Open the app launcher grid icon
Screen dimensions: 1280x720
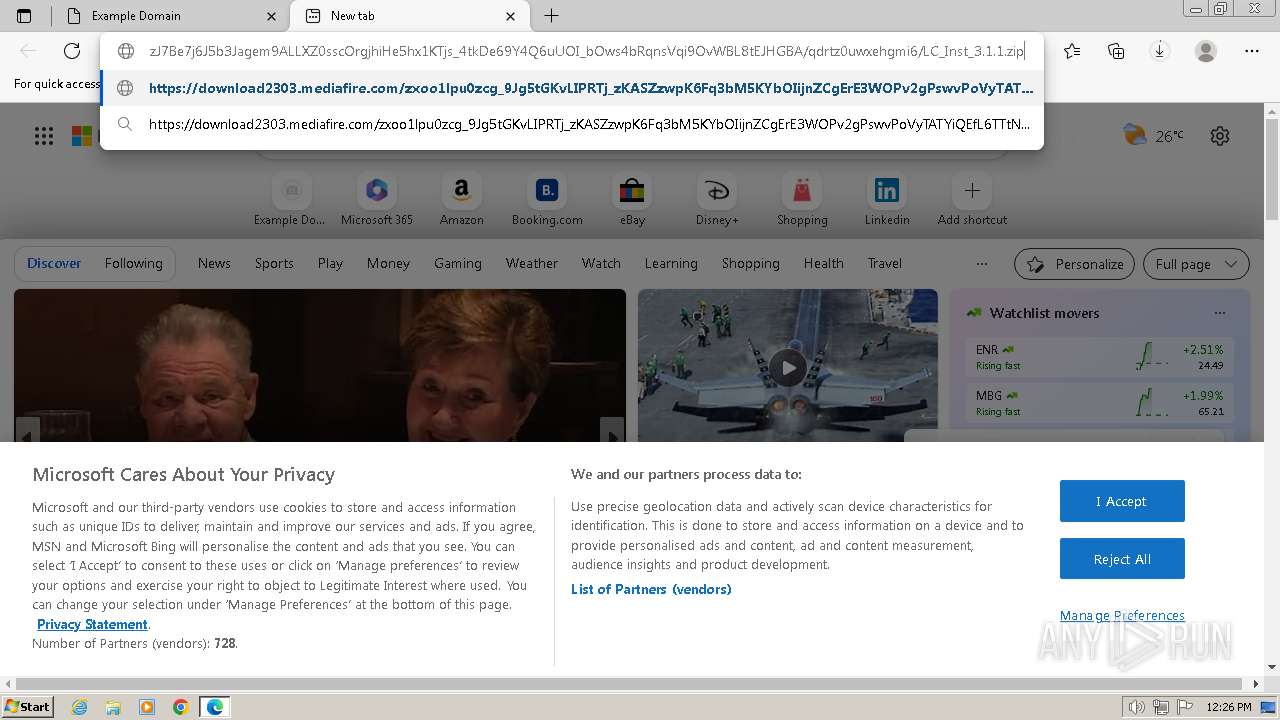click(44, 136)
